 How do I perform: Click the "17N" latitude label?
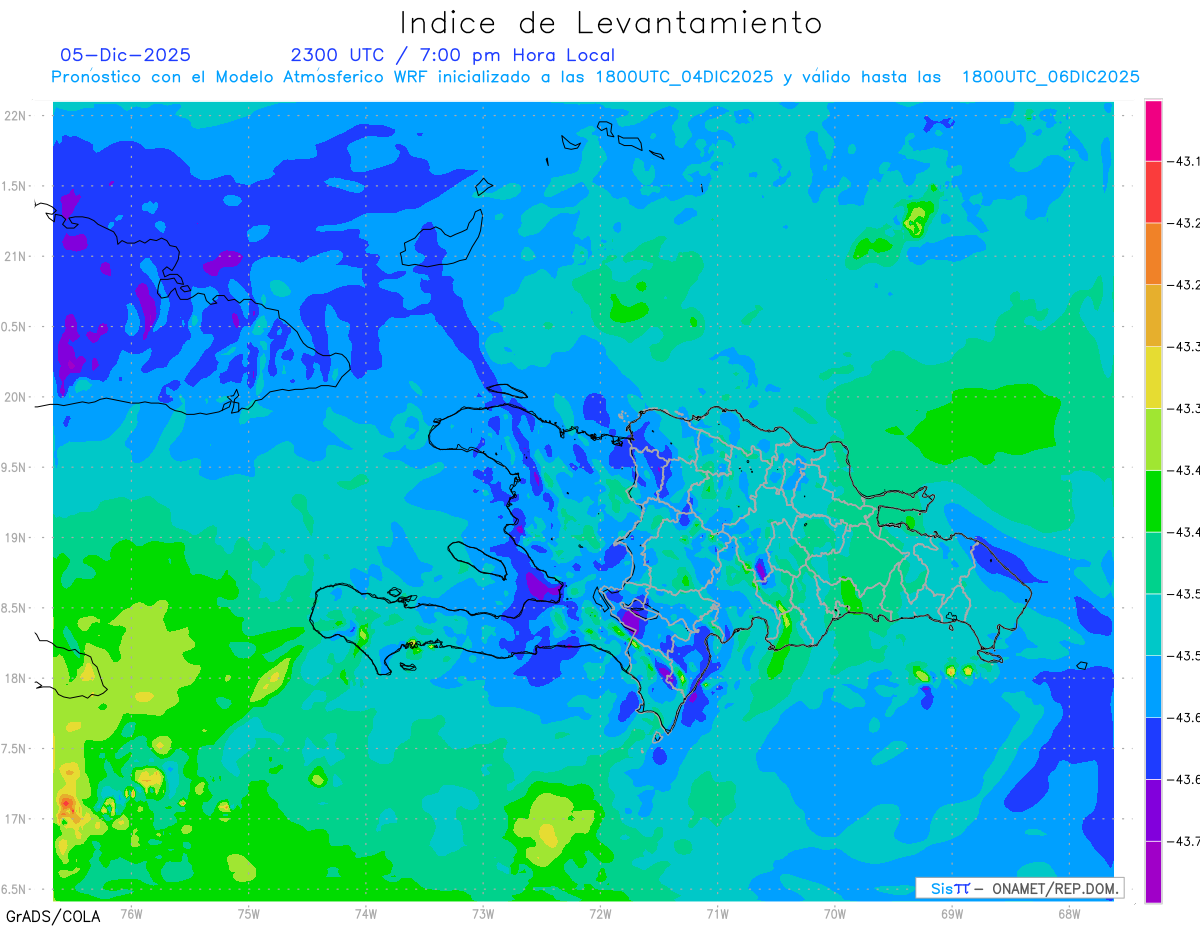(x=16, y=819)
